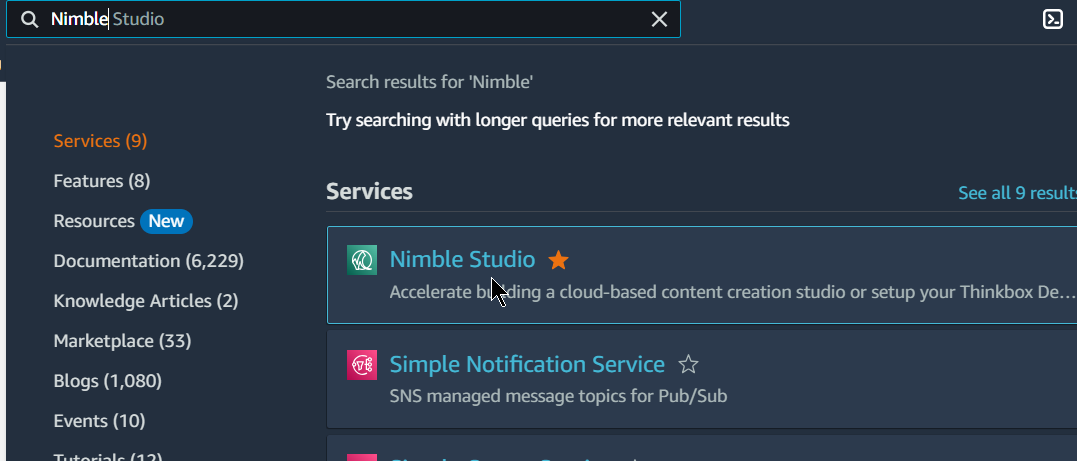
Task: Select the Resources category
Action: coord(94,221)
